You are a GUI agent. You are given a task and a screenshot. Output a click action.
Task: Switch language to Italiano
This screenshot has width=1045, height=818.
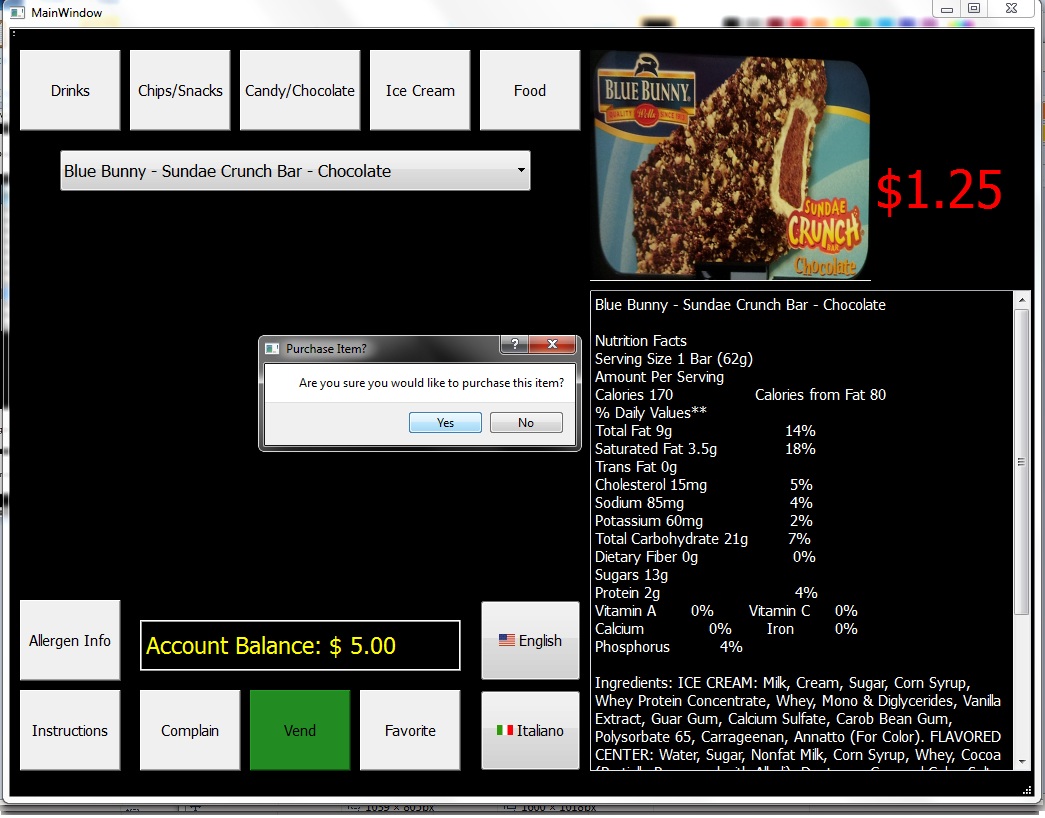coord(530,730)
